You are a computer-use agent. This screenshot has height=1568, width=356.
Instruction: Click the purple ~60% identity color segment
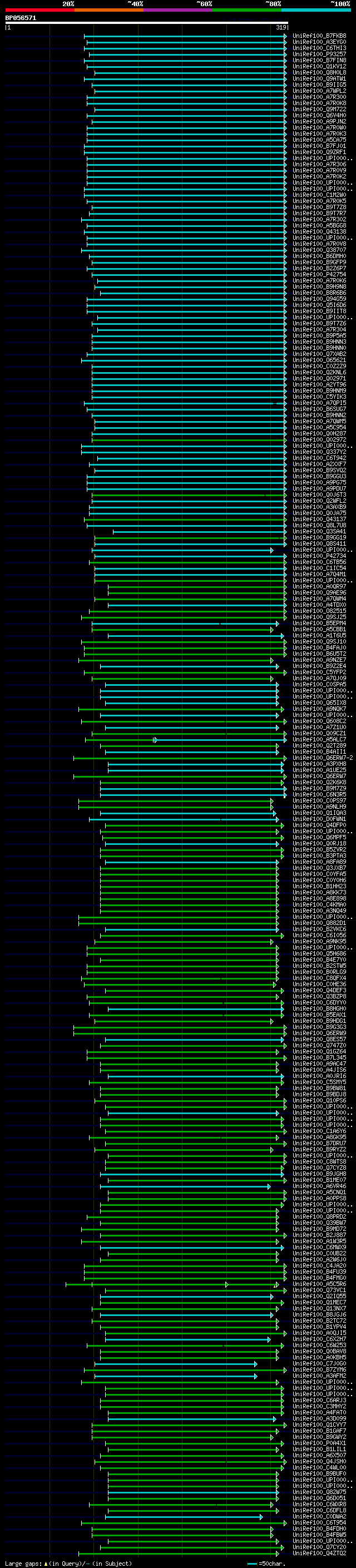click(177, 10)
